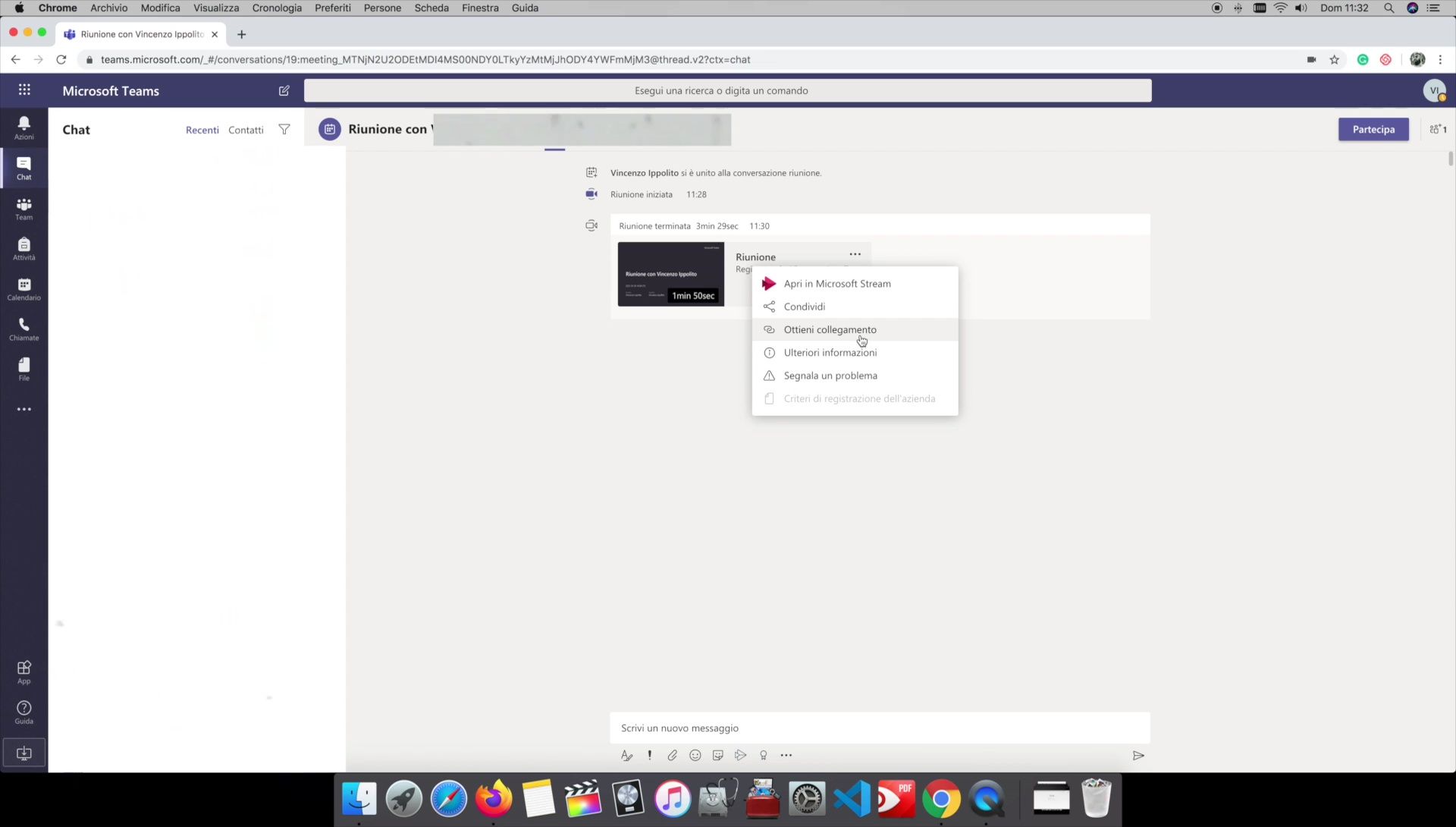This screenshot has height=827, width=1456.
Task: Reload the page in Chrome
Action: pos(61,59)
